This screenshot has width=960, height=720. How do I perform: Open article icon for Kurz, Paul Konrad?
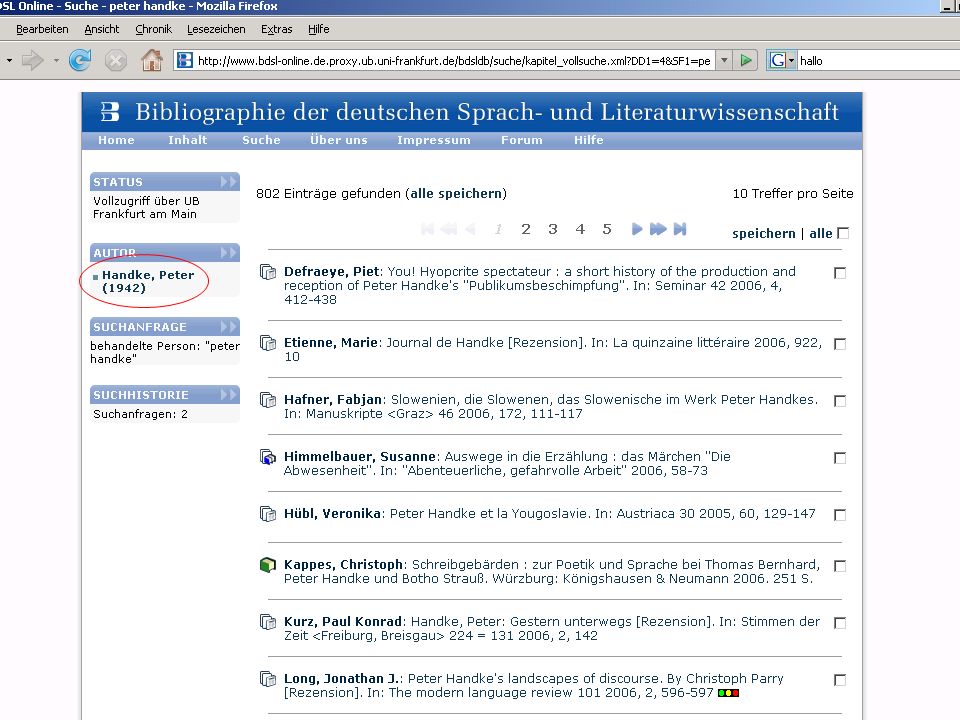click(x=268, y=621)
